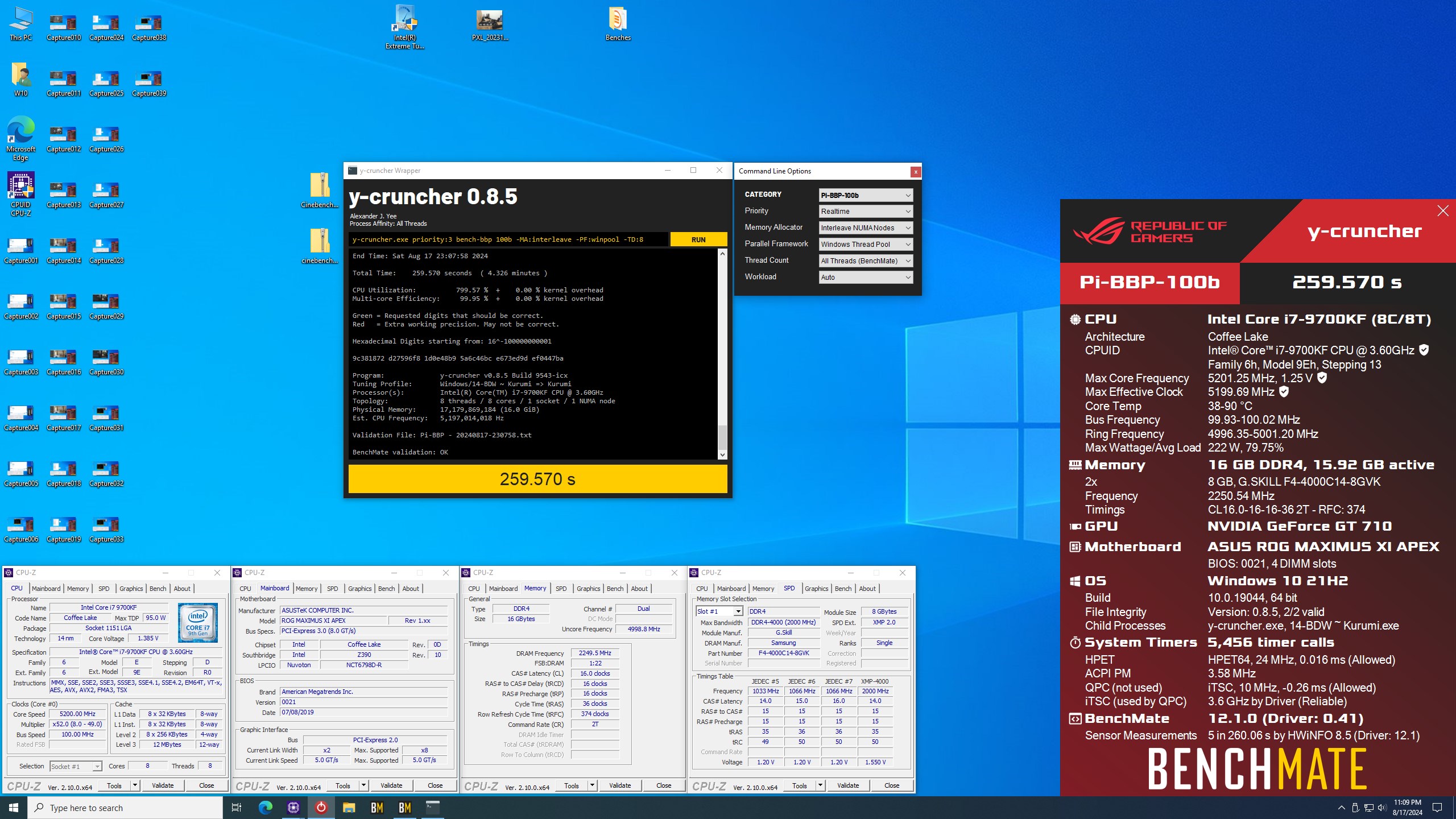Screen dimensions: 1456x819
Task: Click the taskbar search box
Action: 126,808
